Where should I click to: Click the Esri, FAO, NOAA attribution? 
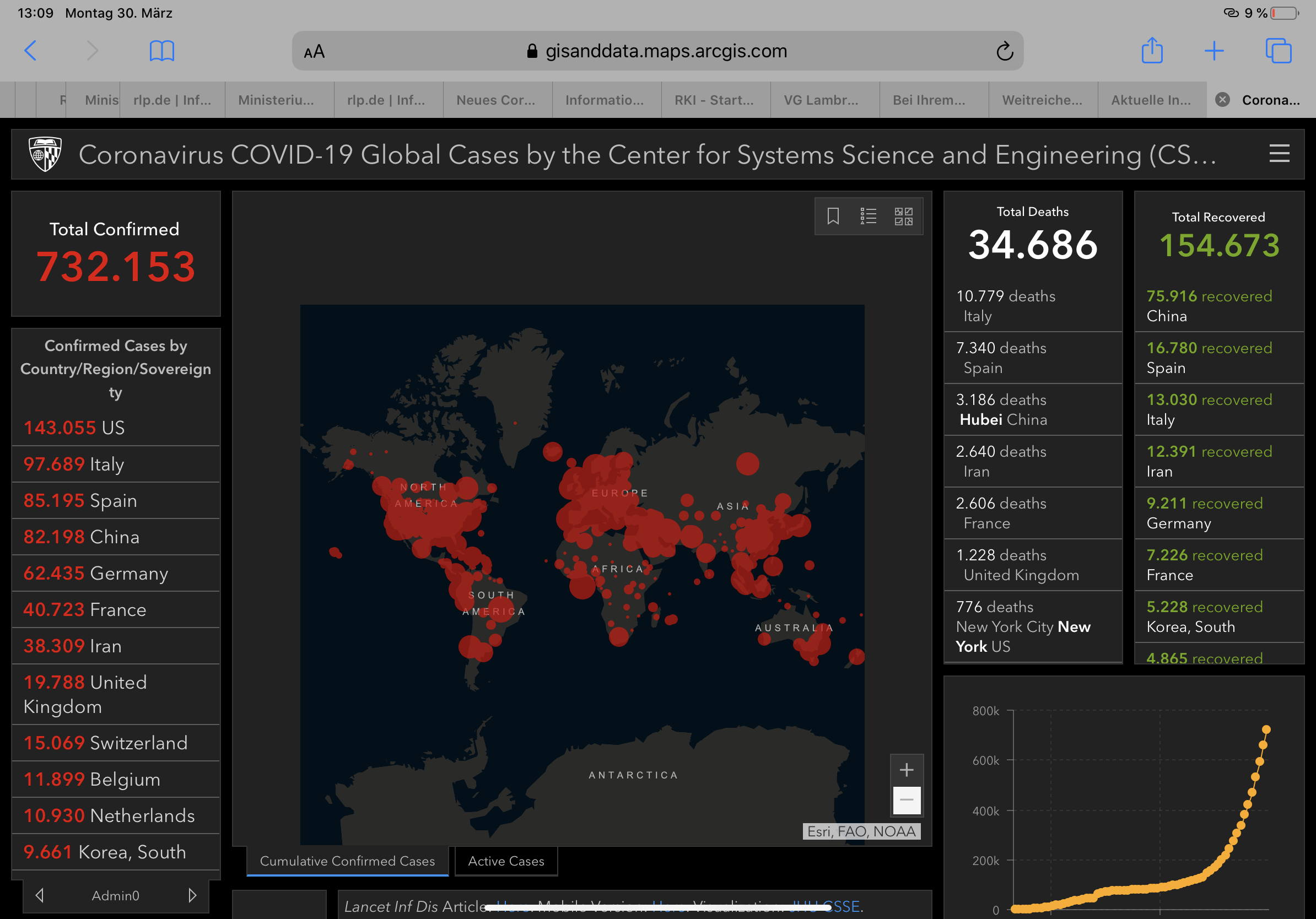tap(861, 831)
